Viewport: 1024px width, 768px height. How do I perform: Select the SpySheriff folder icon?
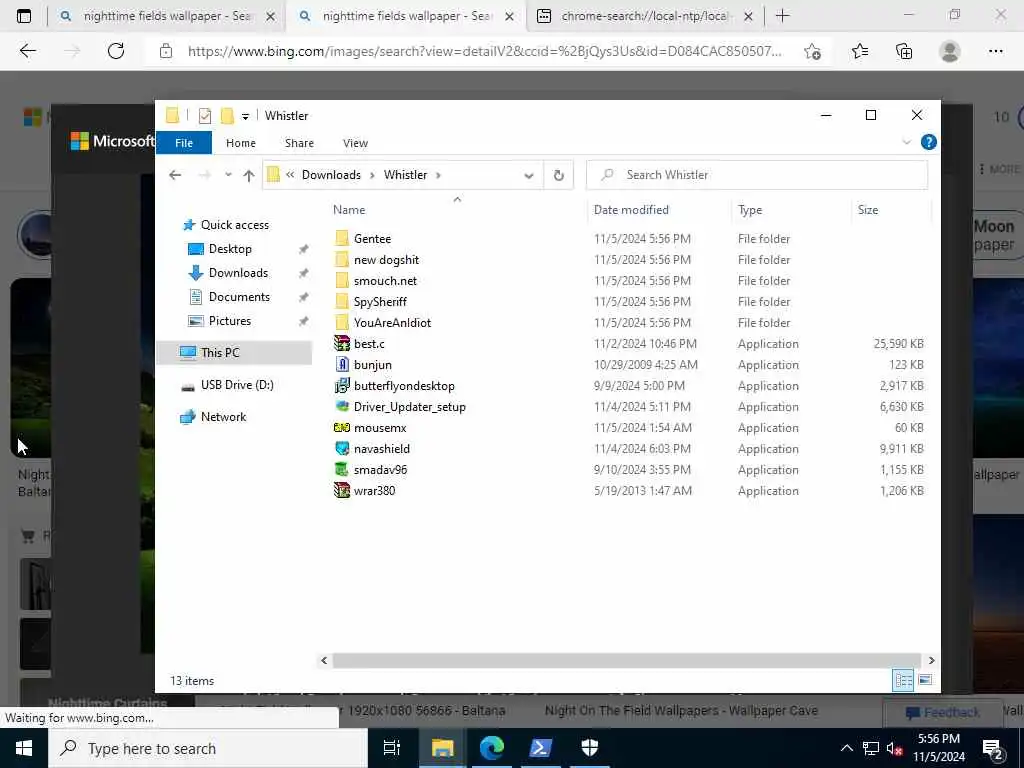coord(342,301)
